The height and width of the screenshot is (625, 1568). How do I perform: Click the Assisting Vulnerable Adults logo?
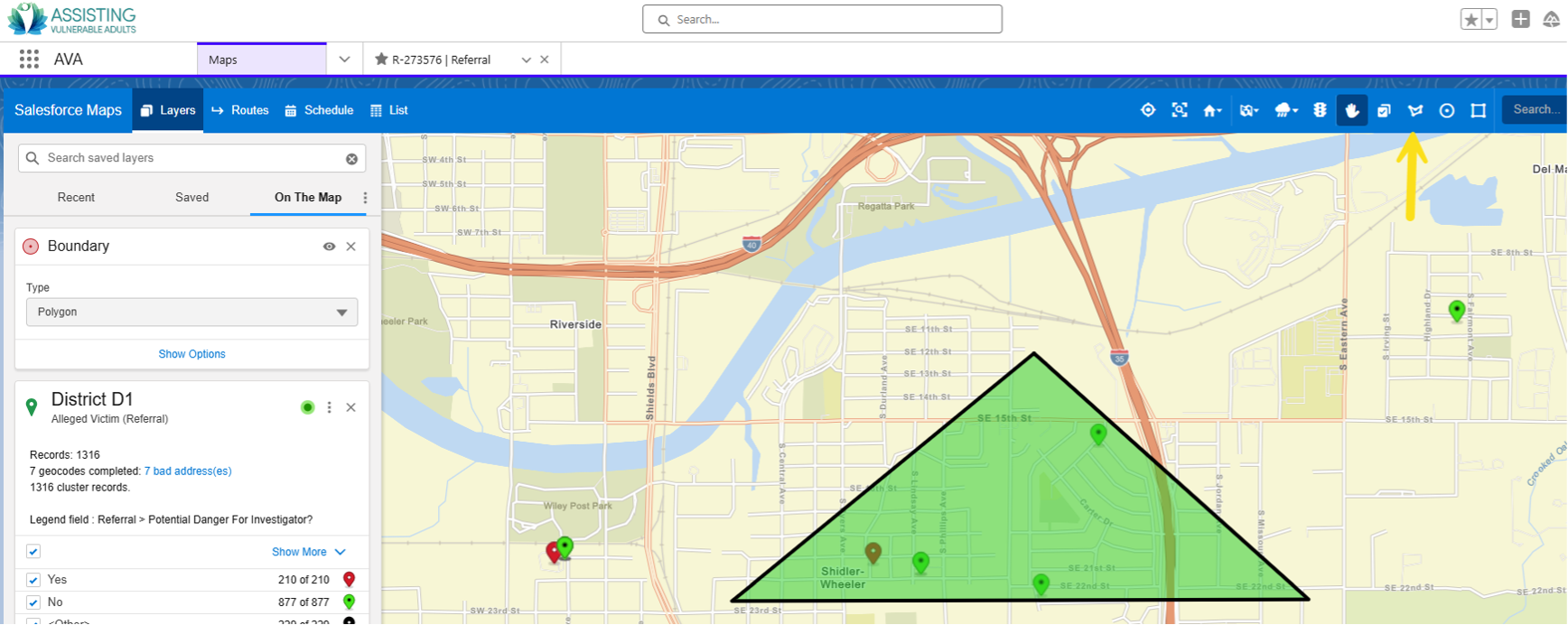click(72, 19)
